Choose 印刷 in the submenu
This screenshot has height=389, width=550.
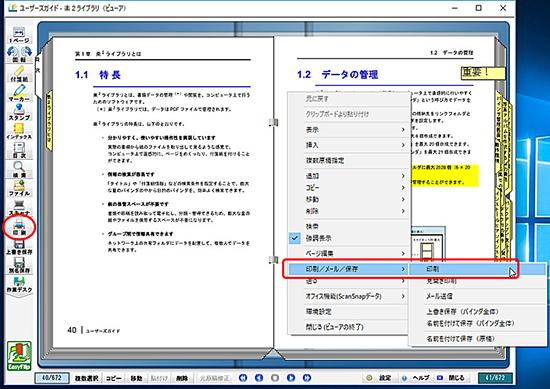coord(477,269)
